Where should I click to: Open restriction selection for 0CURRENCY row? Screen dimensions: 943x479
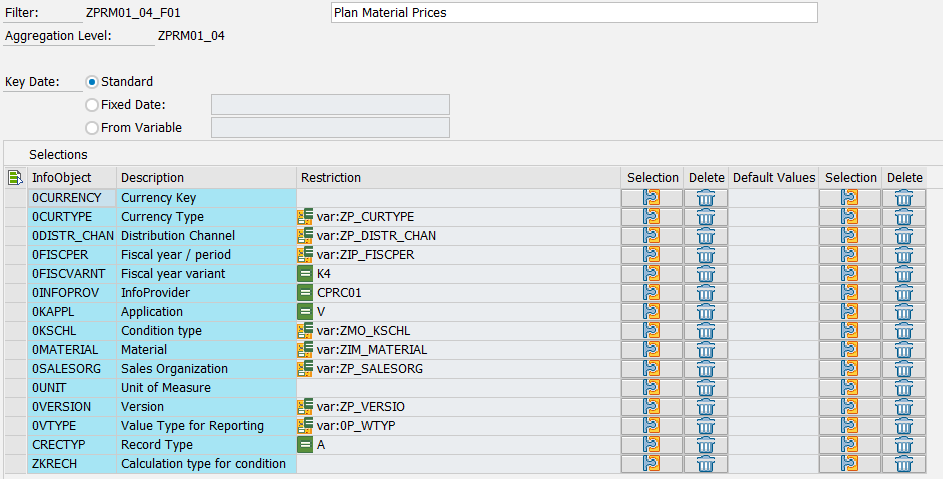pyautogui.click(x=651, y=197)
